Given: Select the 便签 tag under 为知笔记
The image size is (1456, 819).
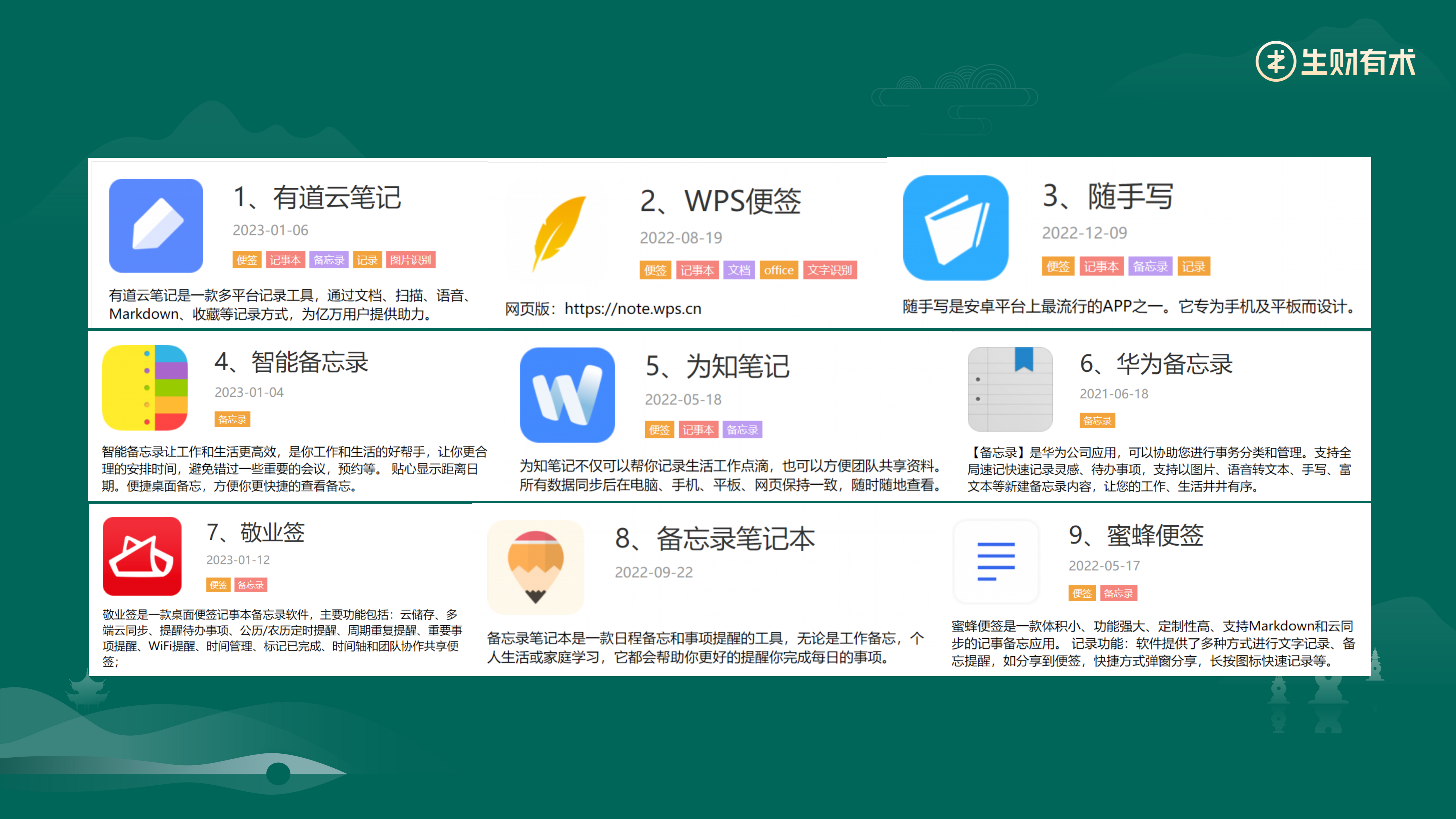Looking at the screenshot, I should tap(660, 430).
